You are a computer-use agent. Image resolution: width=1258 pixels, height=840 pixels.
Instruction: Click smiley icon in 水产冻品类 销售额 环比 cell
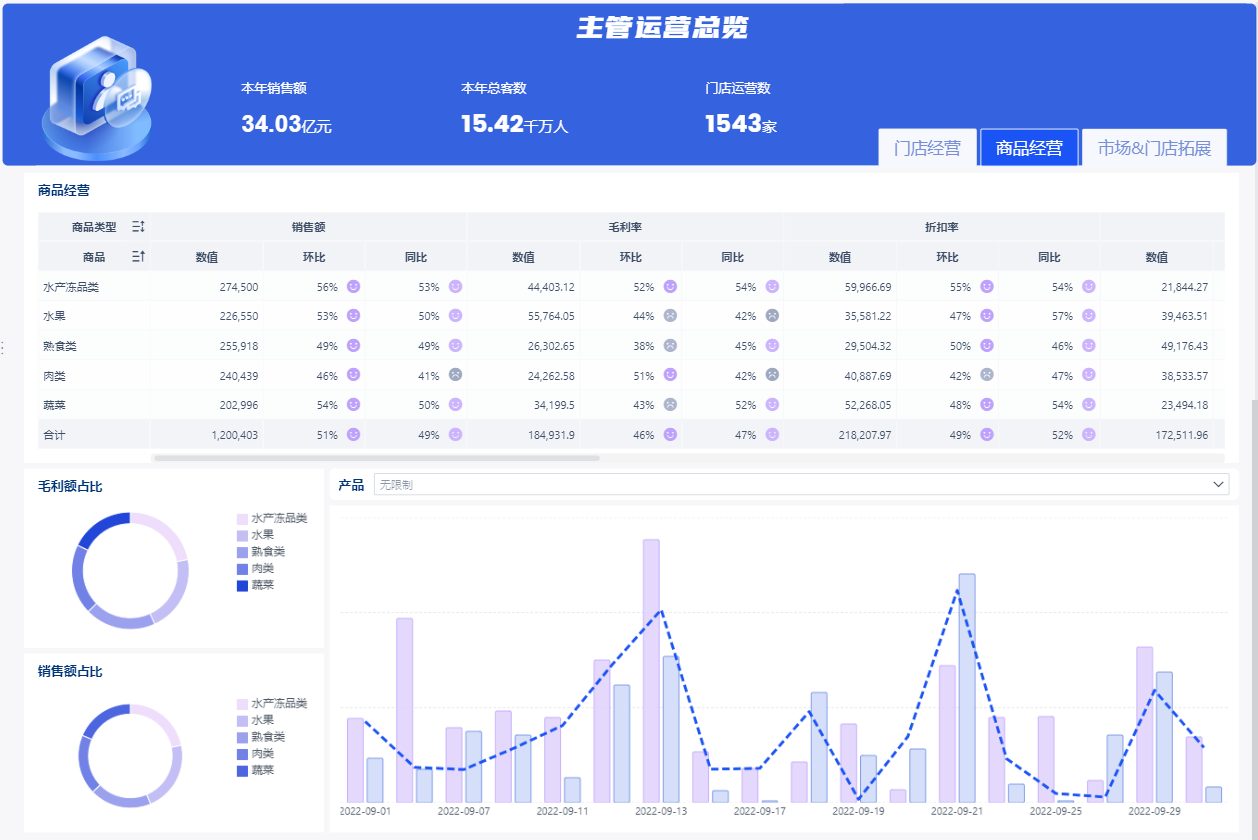pos(353,286)
